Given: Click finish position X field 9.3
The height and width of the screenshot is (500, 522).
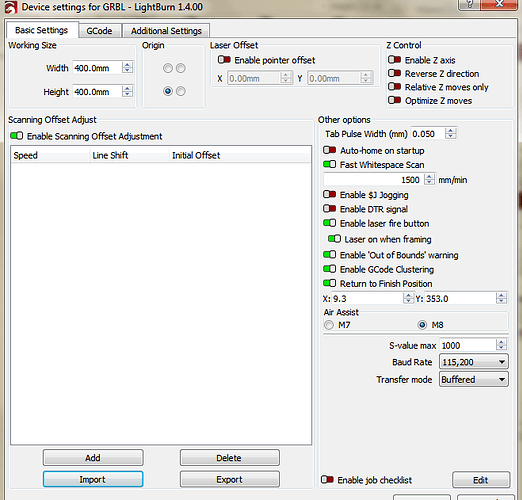Looking at the screenshot, I should 367,298.
